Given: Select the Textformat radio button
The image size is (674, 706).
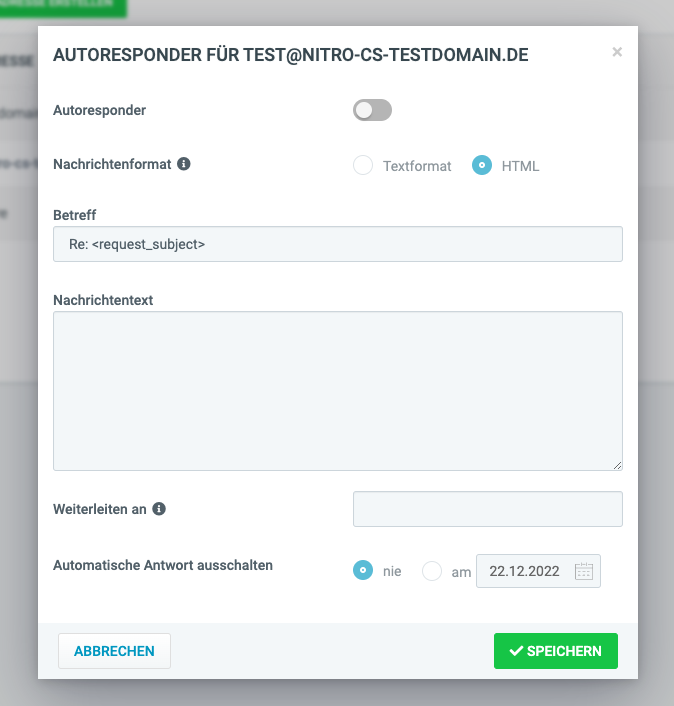Looking at the screenshot, I should 363,165.
